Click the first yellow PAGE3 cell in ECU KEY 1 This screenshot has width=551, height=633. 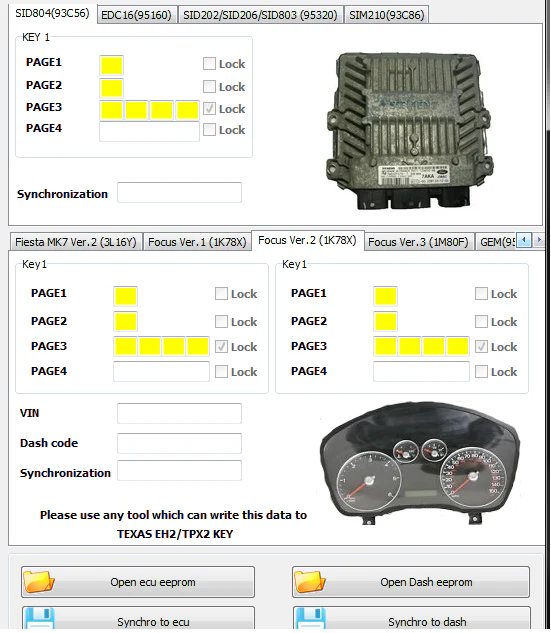(112, 110)
